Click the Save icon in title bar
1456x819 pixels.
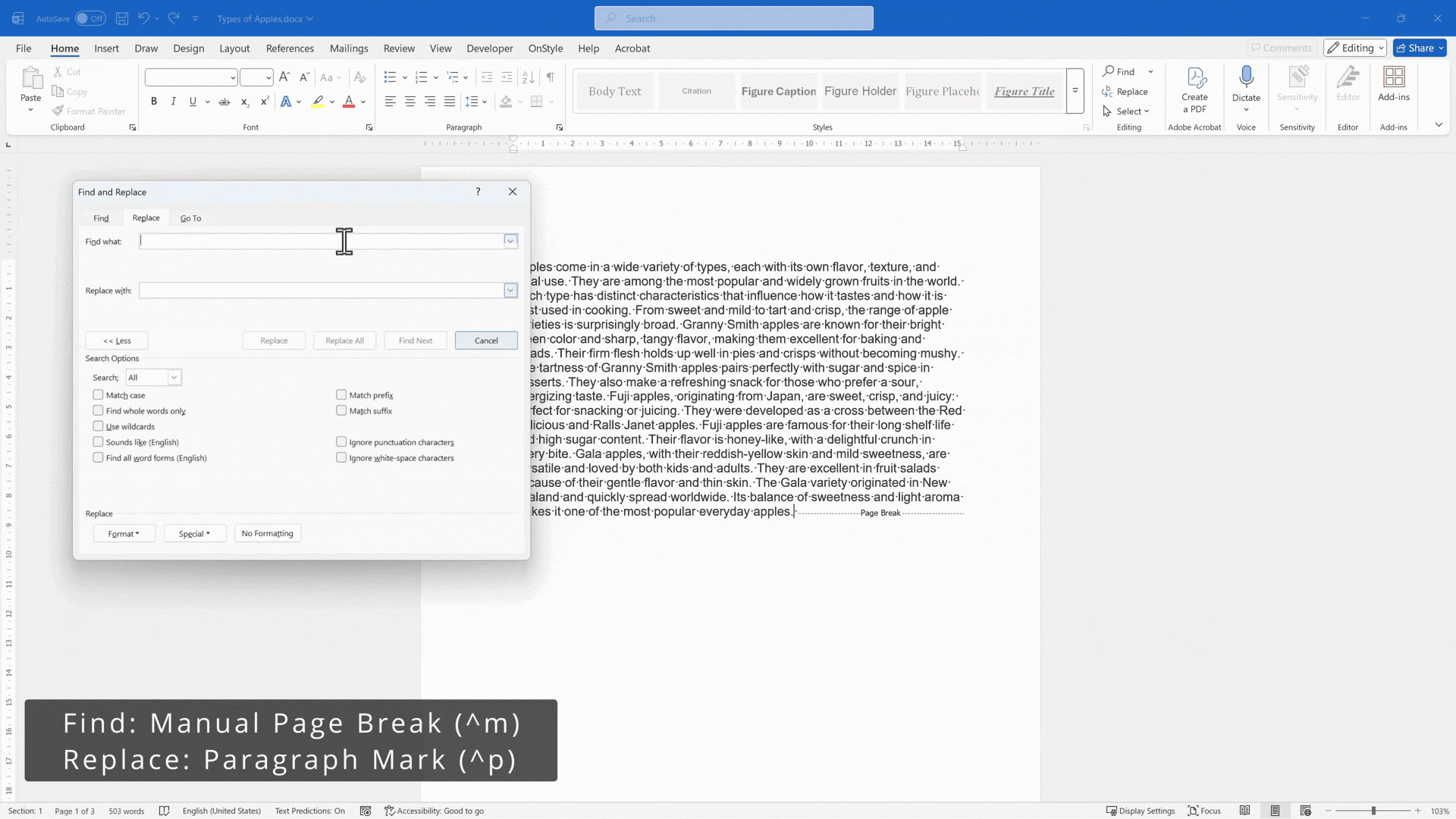click(121, 18)
